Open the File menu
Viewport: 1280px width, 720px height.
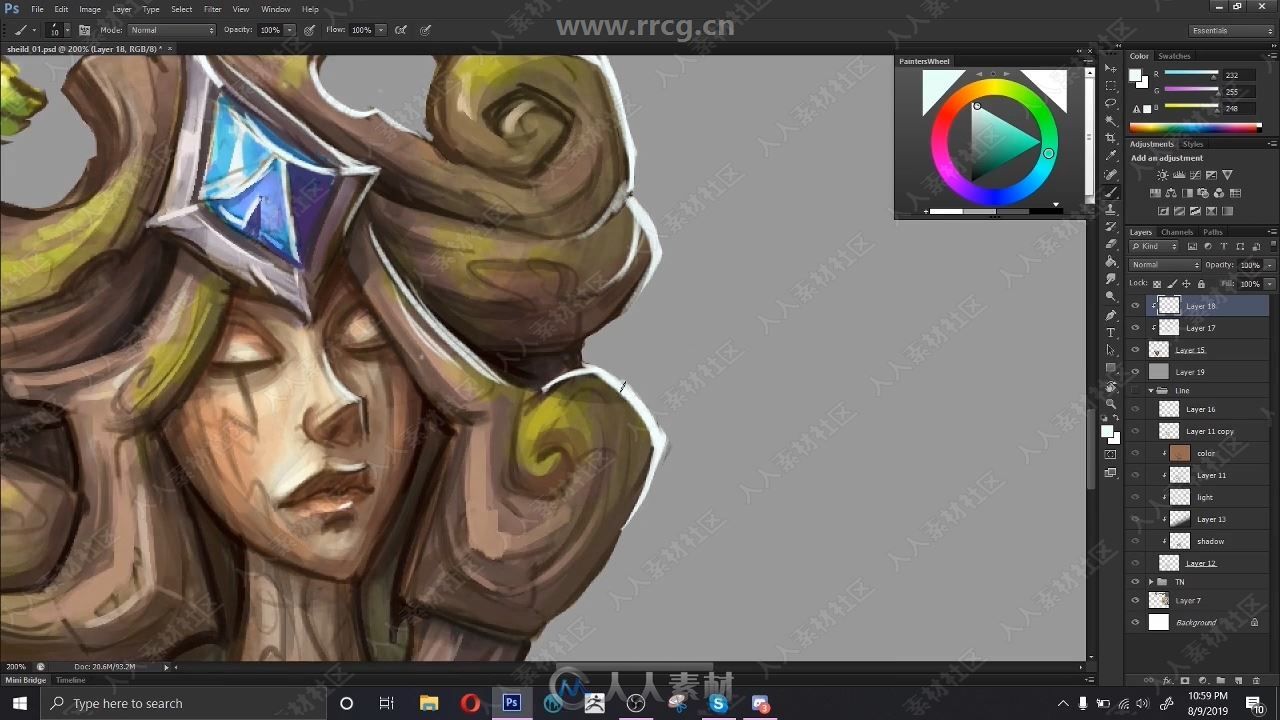point(37,9)
